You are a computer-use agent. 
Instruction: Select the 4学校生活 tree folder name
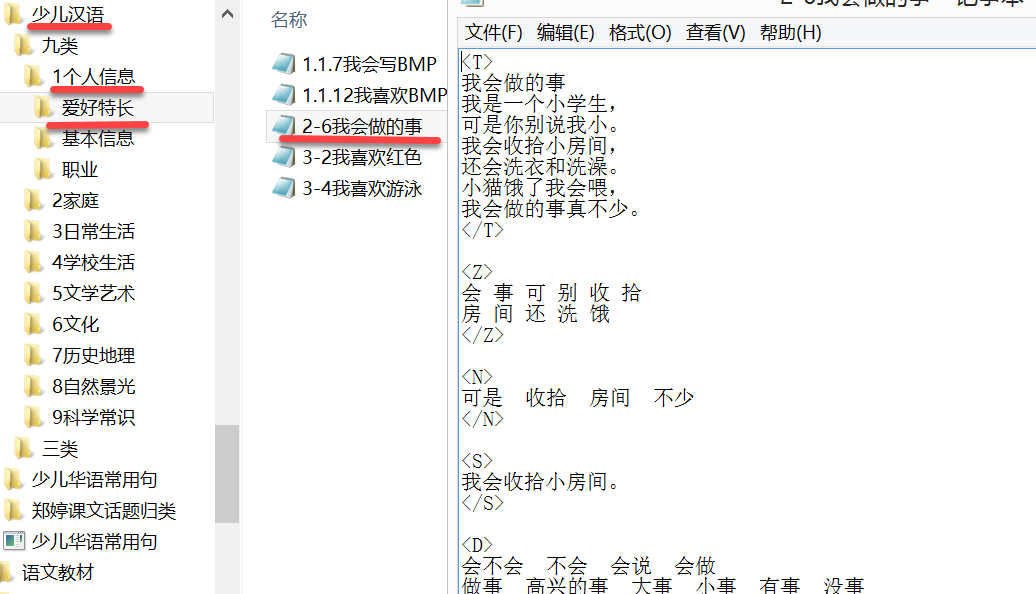93,262
